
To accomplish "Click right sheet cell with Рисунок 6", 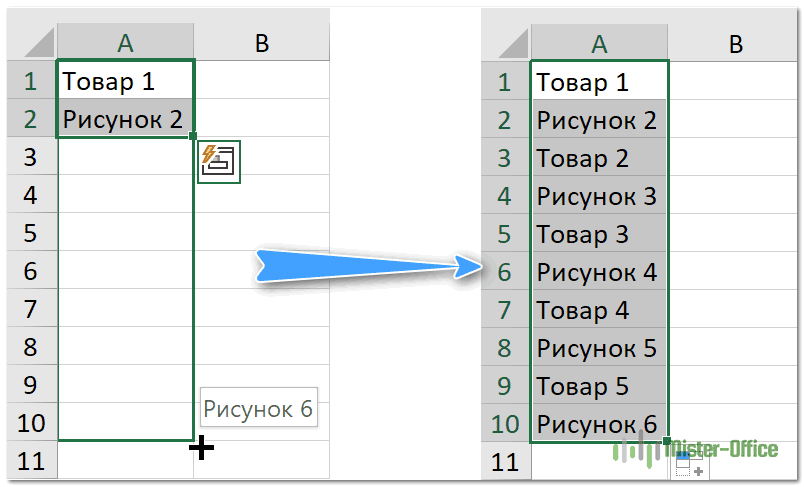I will [x=599, y=423].
